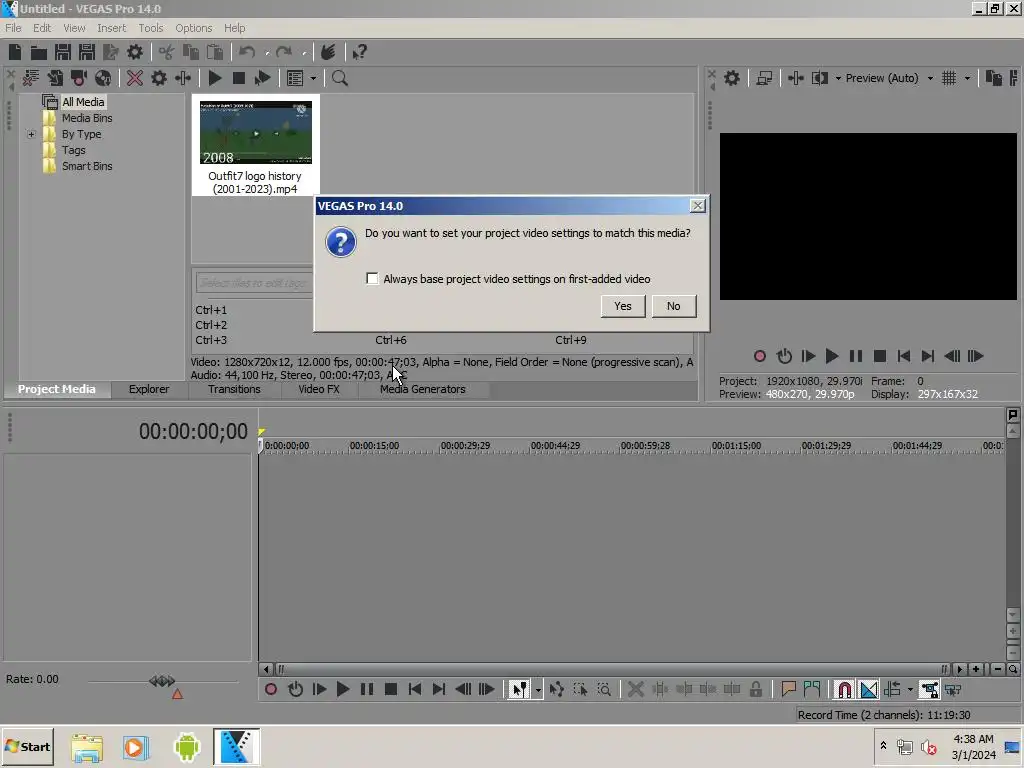Click Pause on the timeline transport bar
This screenshot has width=1024, height=768.
pos(367,690)
